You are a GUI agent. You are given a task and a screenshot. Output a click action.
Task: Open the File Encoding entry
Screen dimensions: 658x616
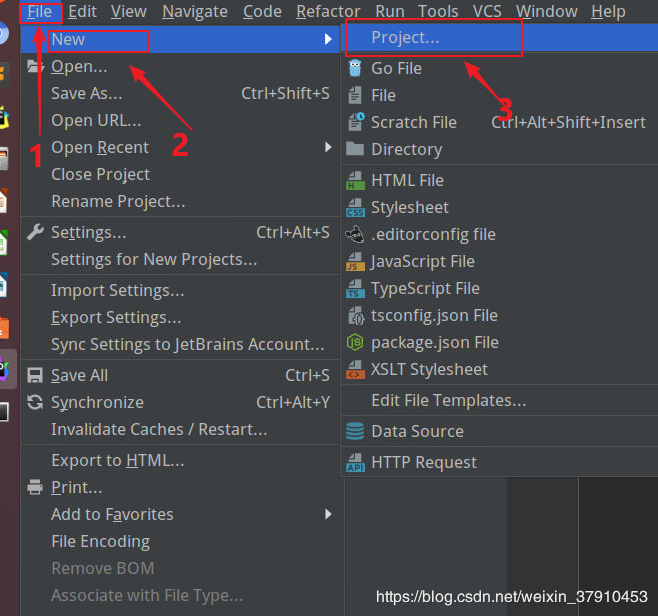point(180,541)
